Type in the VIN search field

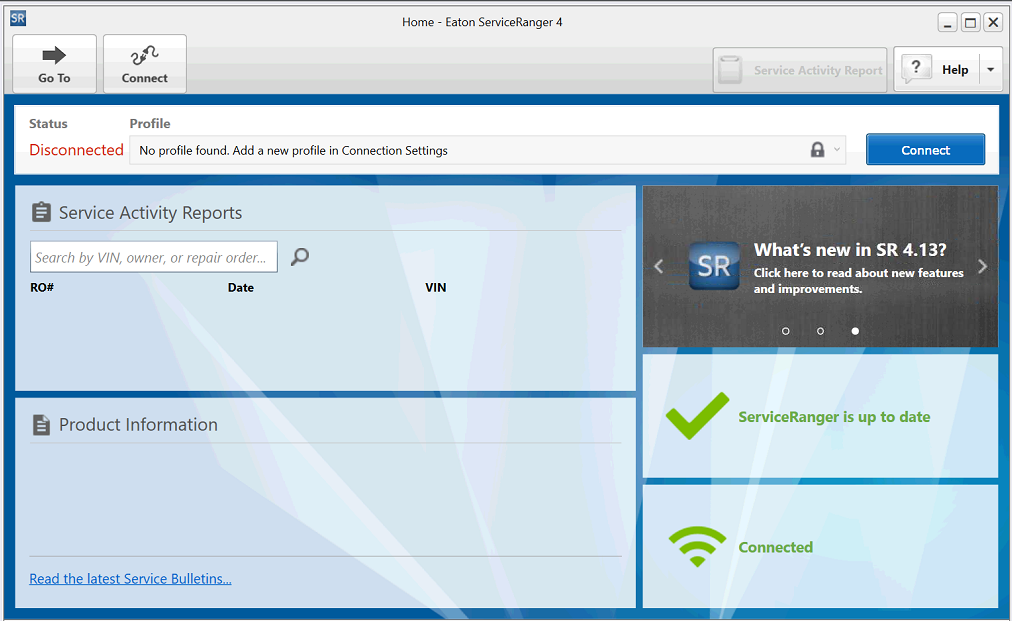154,257
